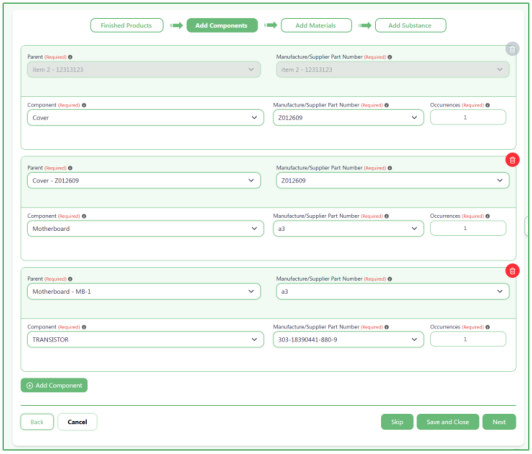The image size is (532, 454).
Task: Click info icon beside third Parent label
Action: (70, 279)
